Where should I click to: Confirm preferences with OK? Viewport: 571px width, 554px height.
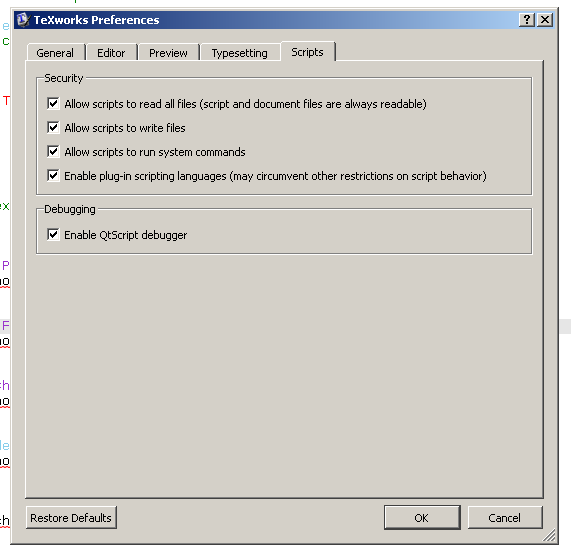422,518
